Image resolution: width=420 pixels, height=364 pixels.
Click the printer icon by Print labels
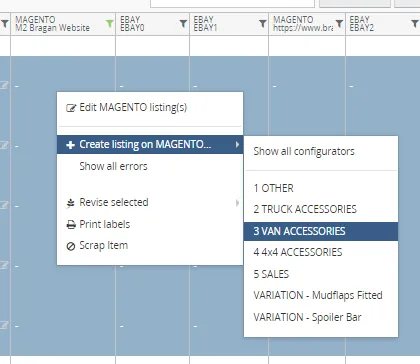(x=71, y=225)
